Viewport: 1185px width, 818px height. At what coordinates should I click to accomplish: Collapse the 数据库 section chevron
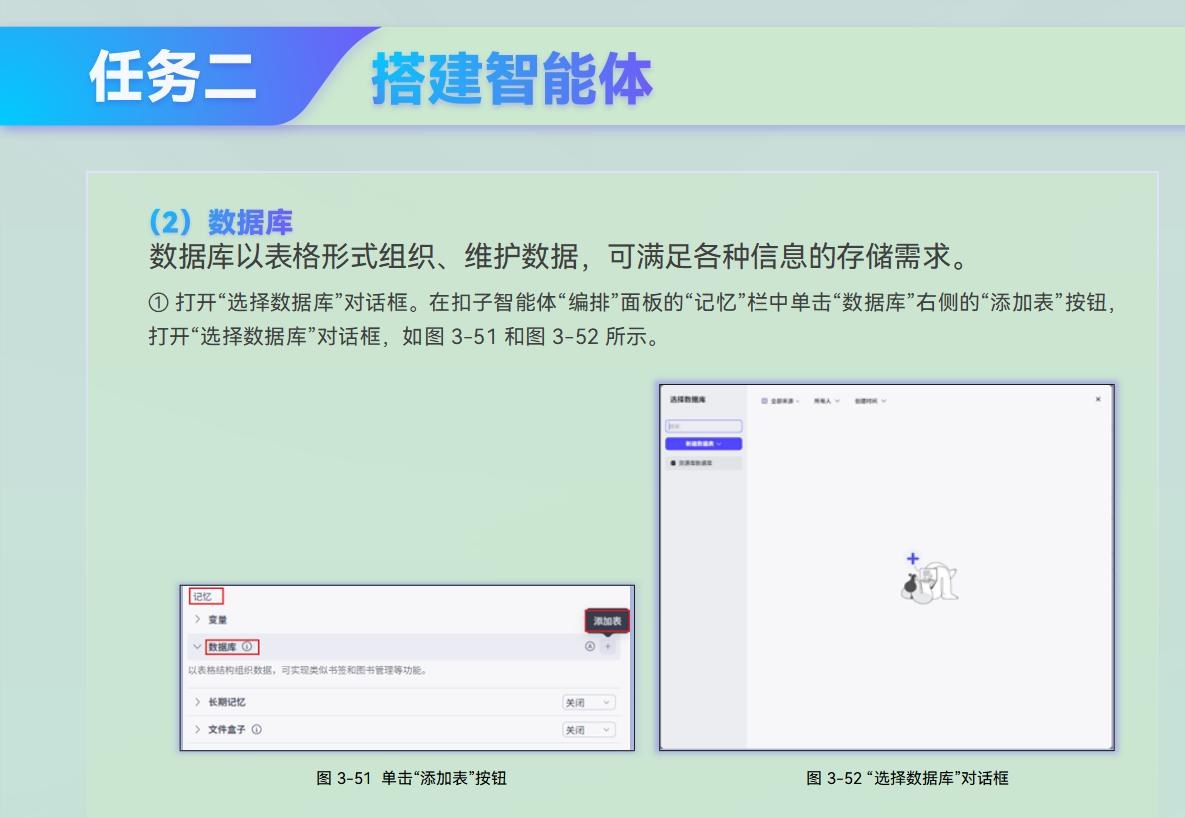(197, 646)
